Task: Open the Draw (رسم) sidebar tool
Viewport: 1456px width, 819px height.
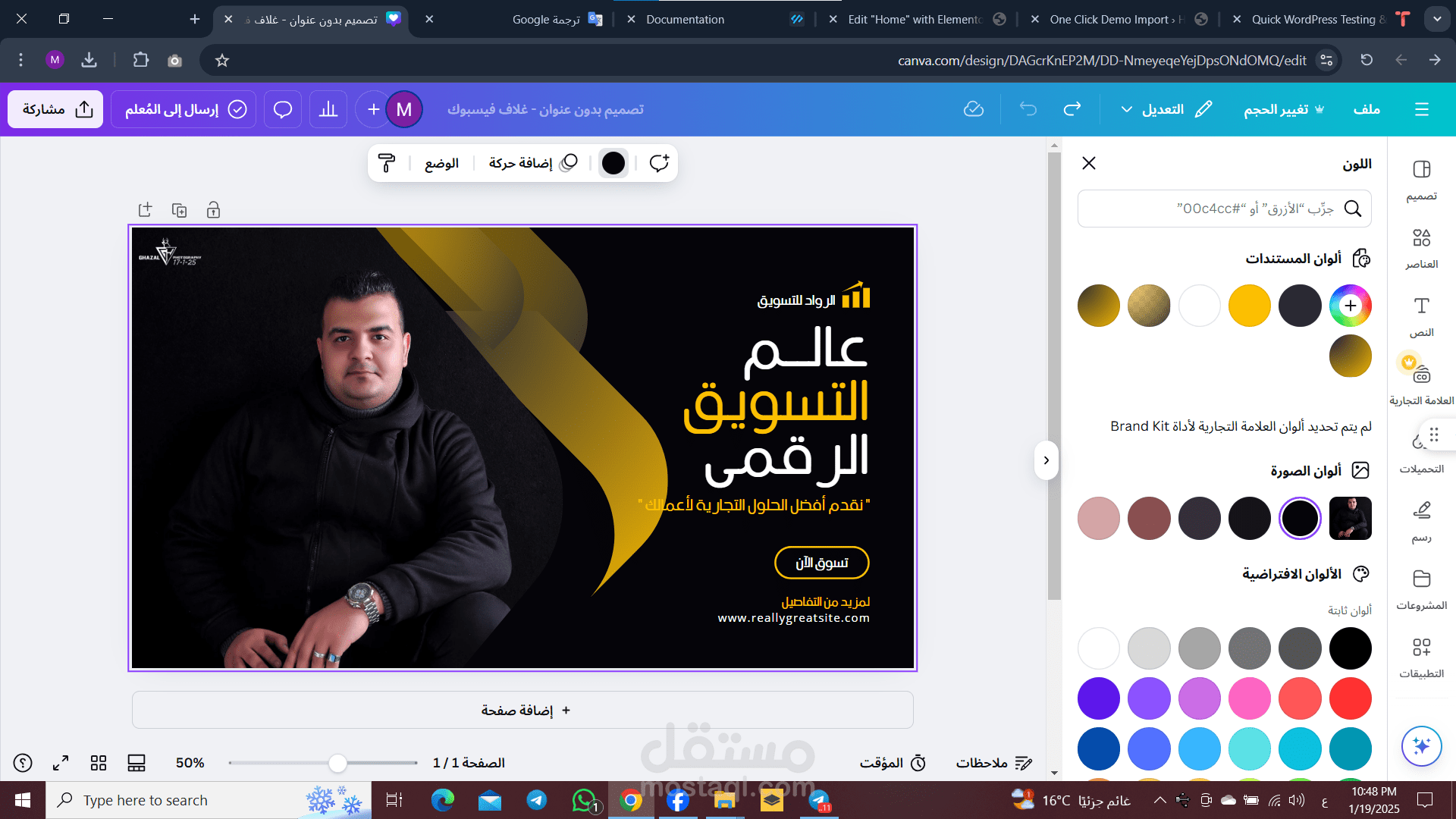Action: tap(1421, 521)
